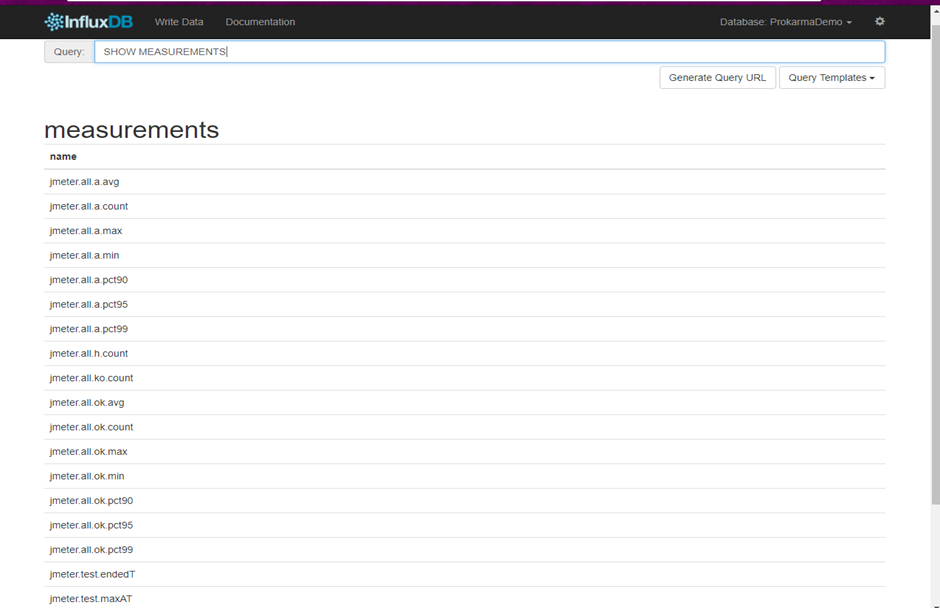This screenshot has width=940, height=608.
Task: Click the Generate Query URL button
Action: click(717, 77)
